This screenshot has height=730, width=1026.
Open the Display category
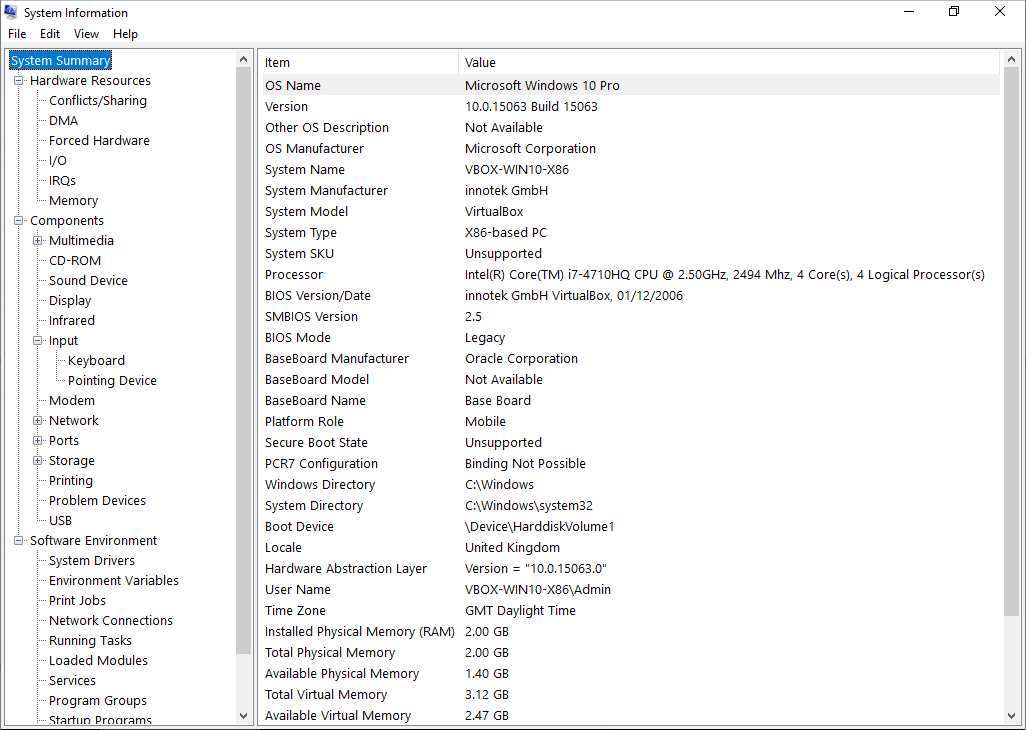tap(70, 301)
